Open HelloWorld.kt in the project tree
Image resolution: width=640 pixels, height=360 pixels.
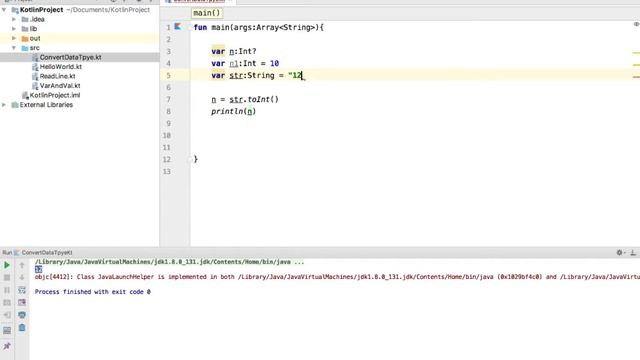coord(60,67)
